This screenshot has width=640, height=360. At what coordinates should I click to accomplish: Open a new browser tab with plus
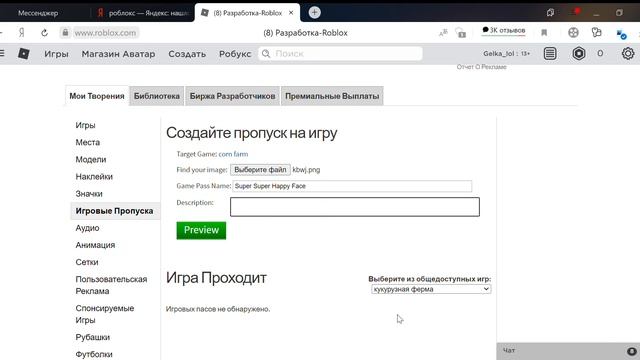pyautogui.click(x=314, y=13)
